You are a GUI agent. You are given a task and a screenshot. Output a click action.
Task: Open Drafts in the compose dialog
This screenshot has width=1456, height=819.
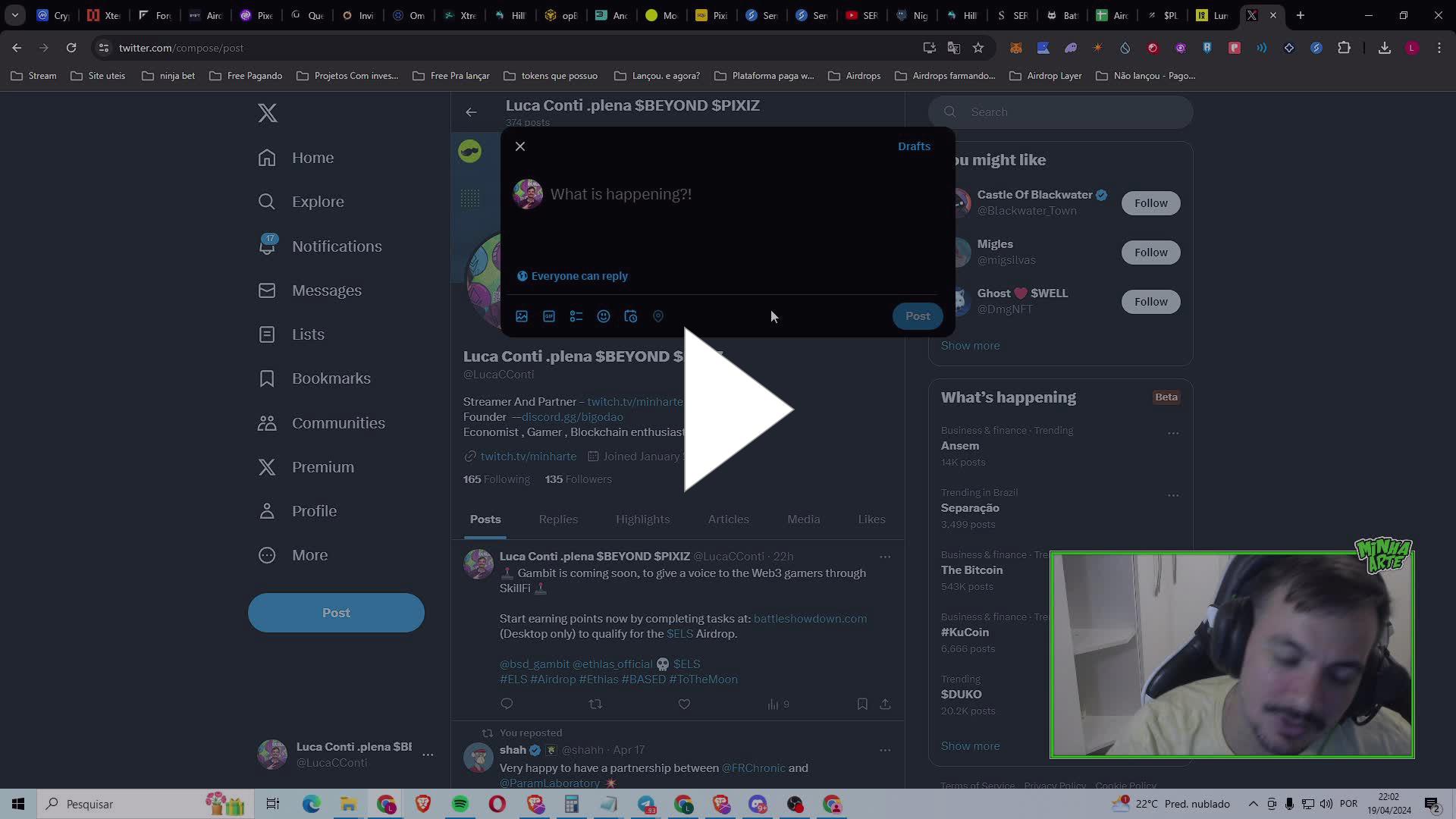[x=914, y=146]
